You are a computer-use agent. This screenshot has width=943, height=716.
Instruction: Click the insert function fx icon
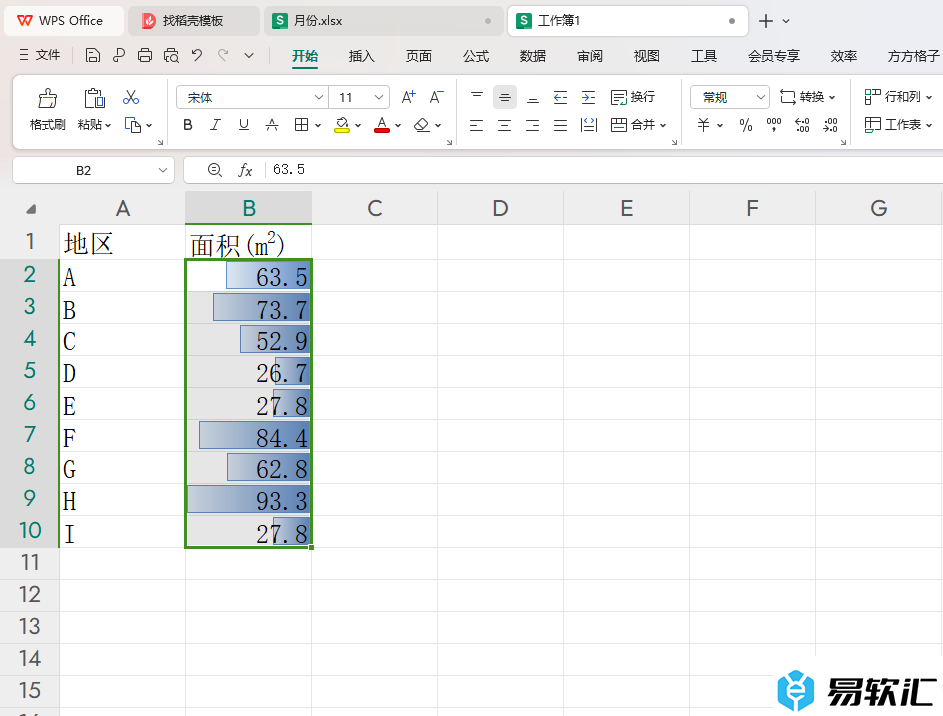[245, 170]
